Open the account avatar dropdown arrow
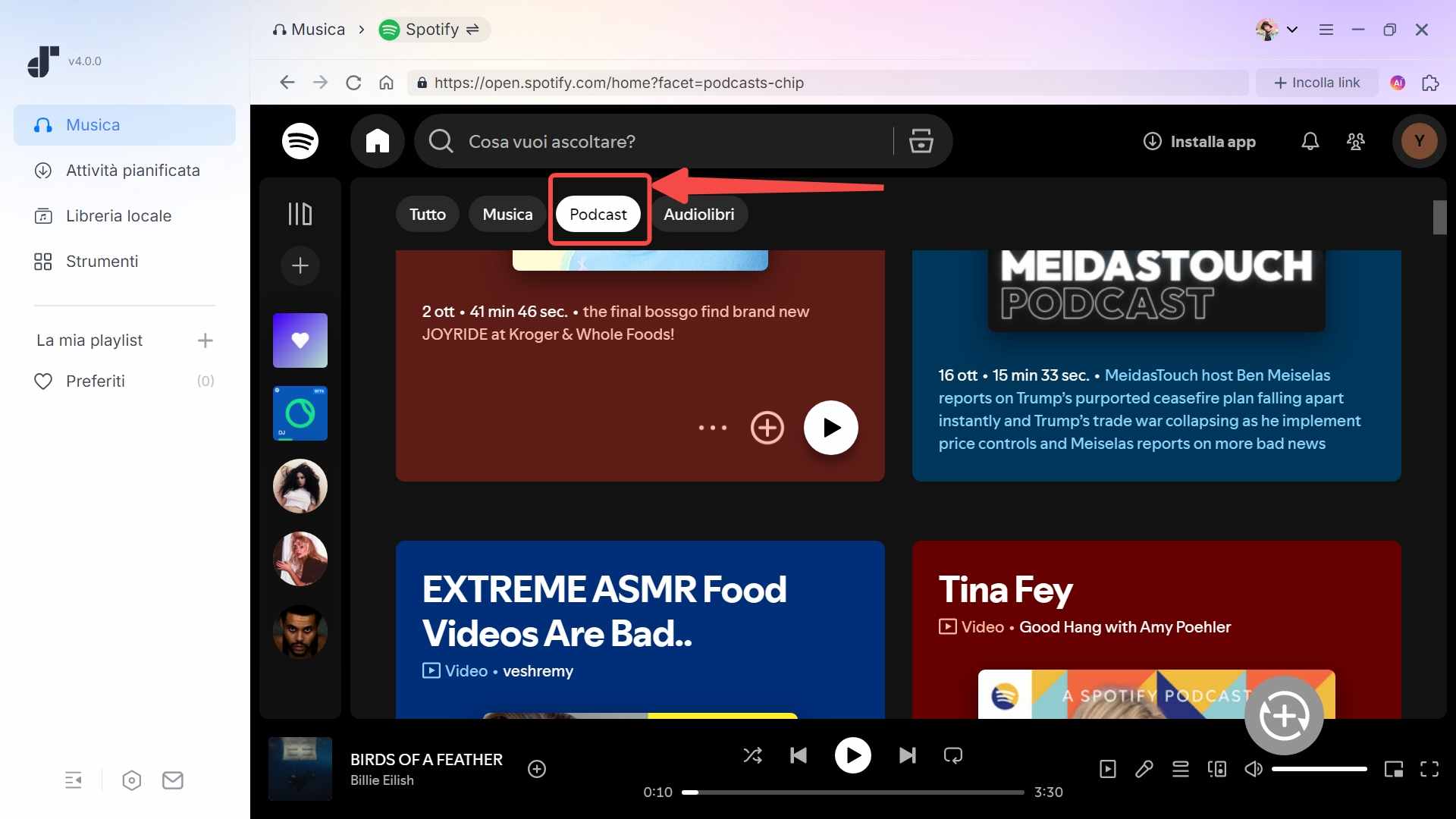 pyautogui.click(x=1292, y=30)
